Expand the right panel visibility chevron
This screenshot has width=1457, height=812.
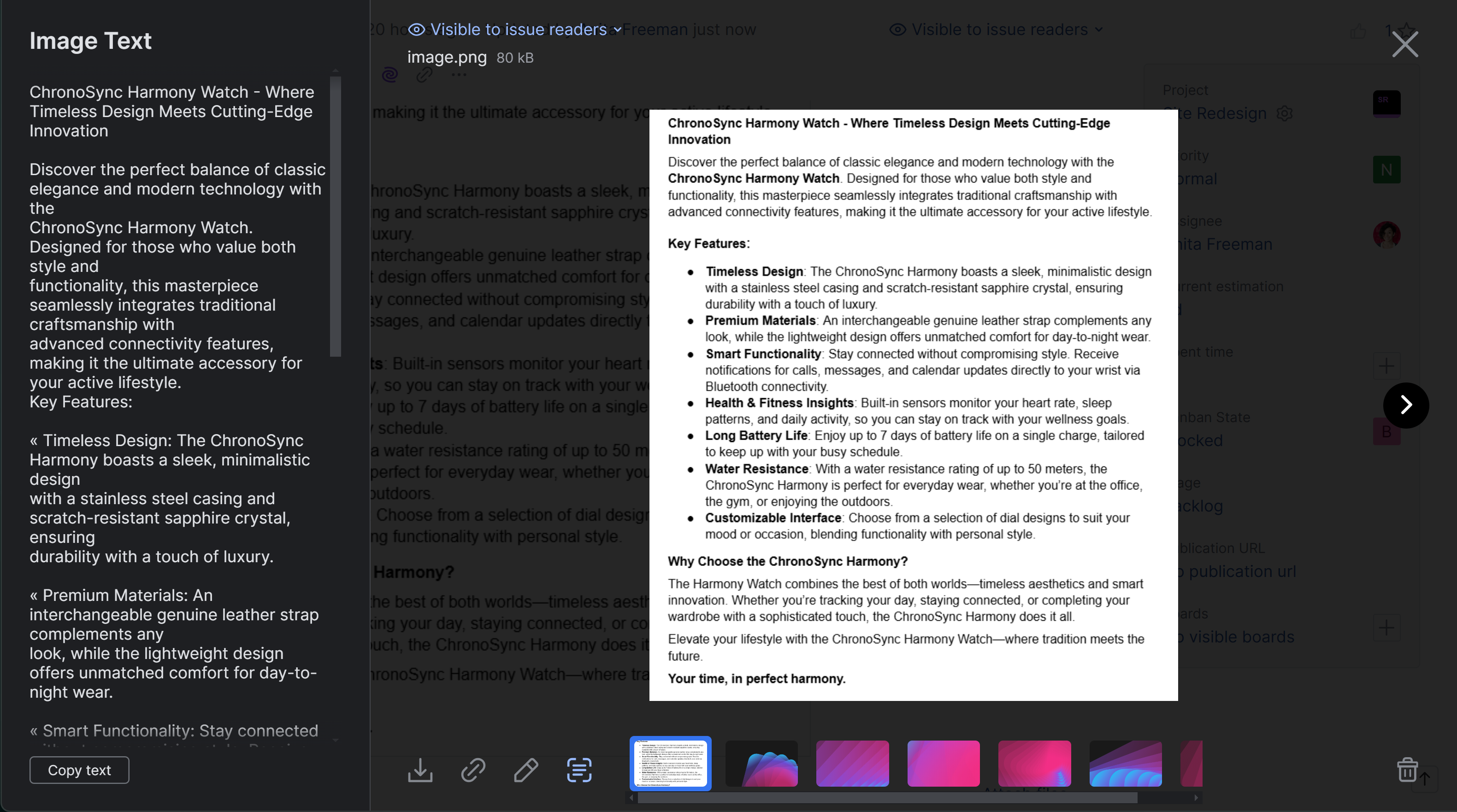click(1098, 29)
